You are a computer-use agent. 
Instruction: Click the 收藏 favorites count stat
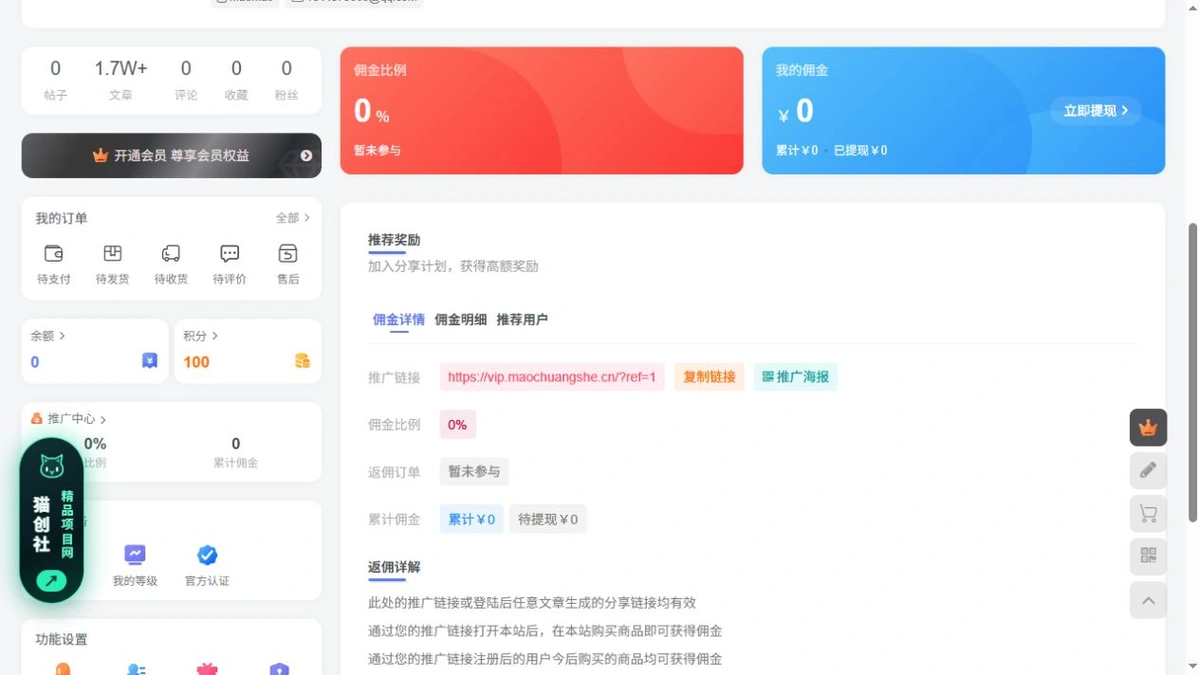pos(236,80)
